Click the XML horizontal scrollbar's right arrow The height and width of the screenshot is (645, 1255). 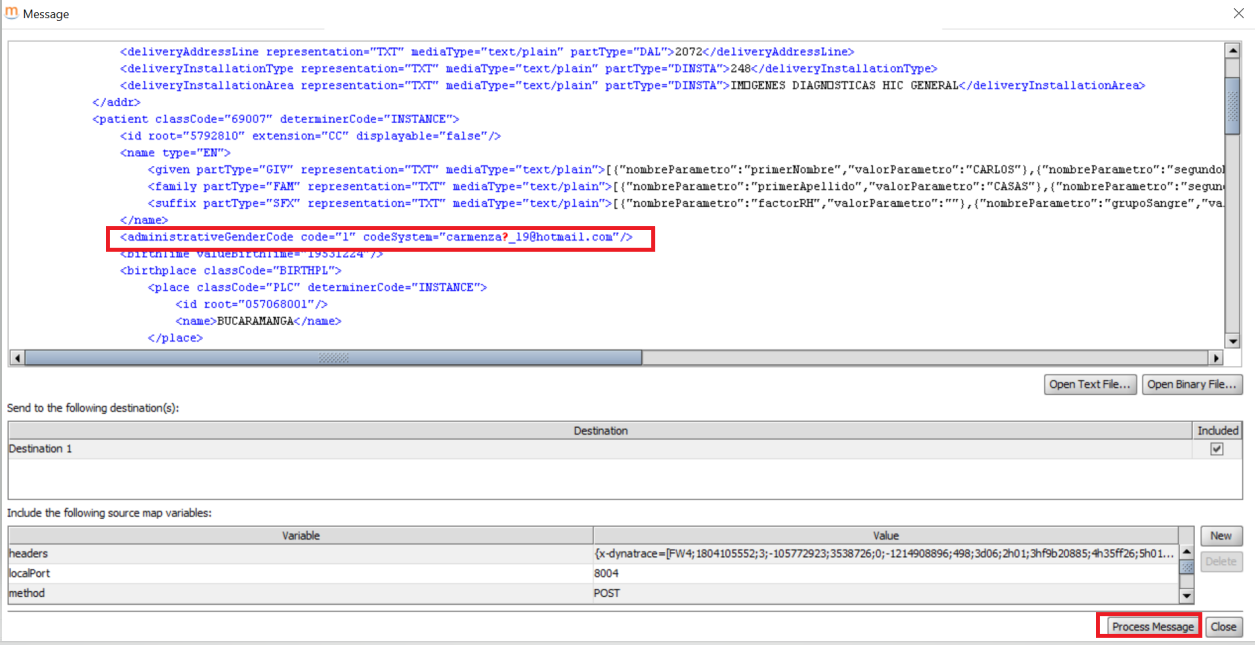click(1216, 358)
